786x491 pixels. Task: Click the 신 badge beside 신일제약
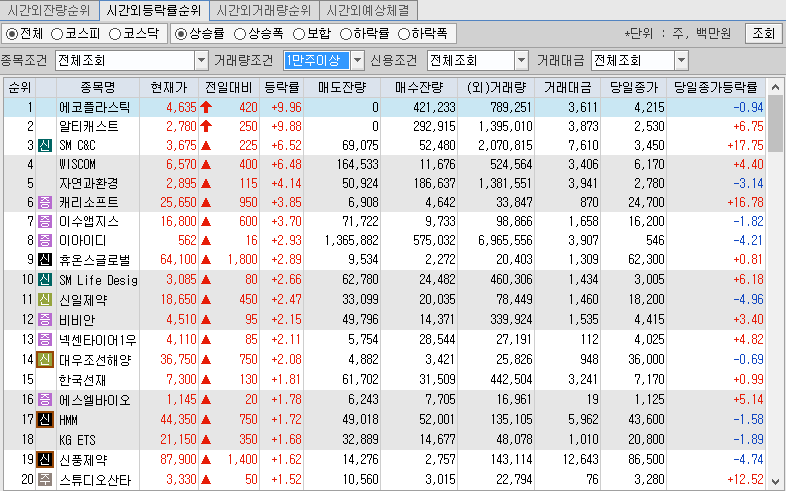pyautogui.click(x=45, y=300)
